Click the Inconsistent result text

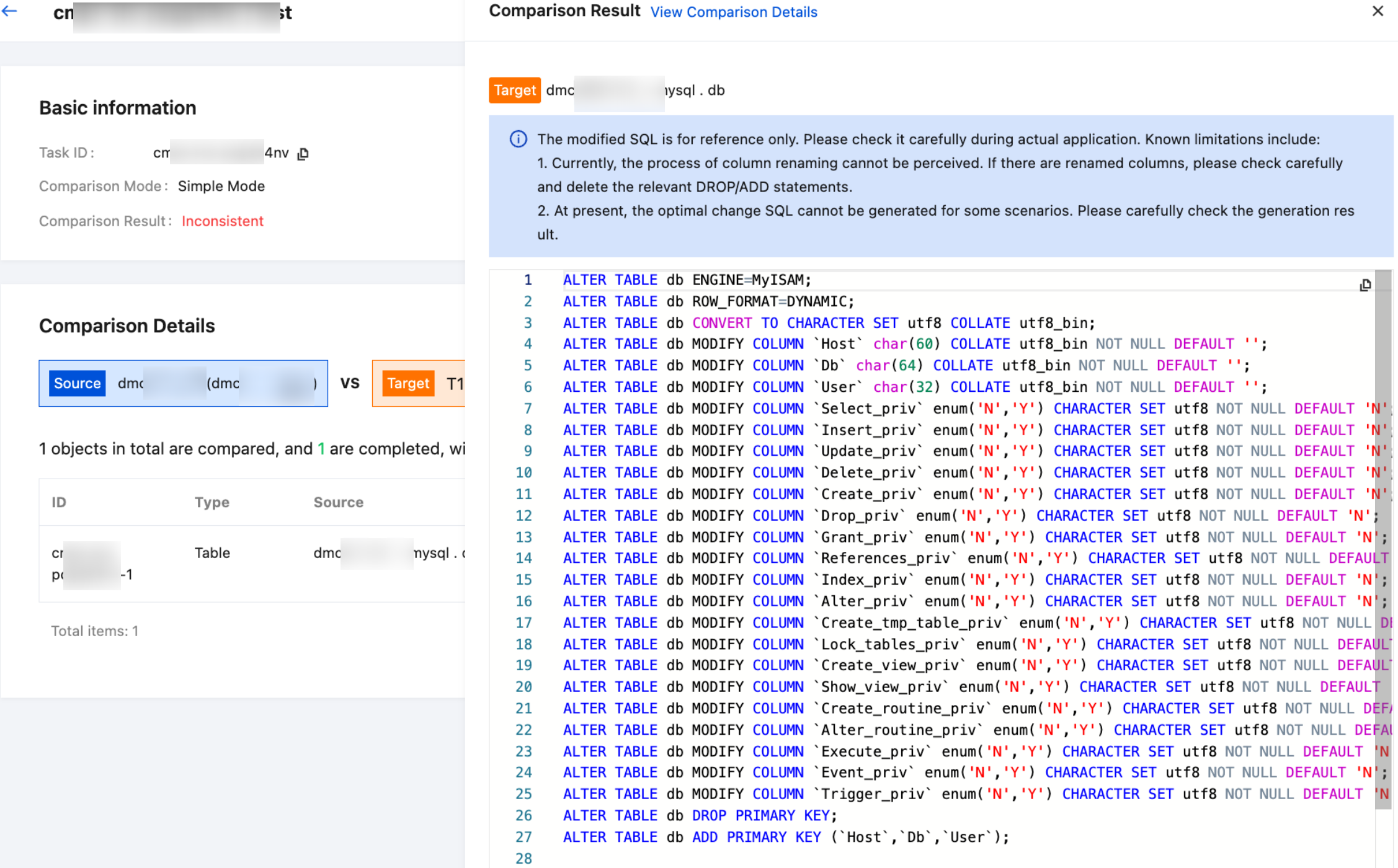222,221
